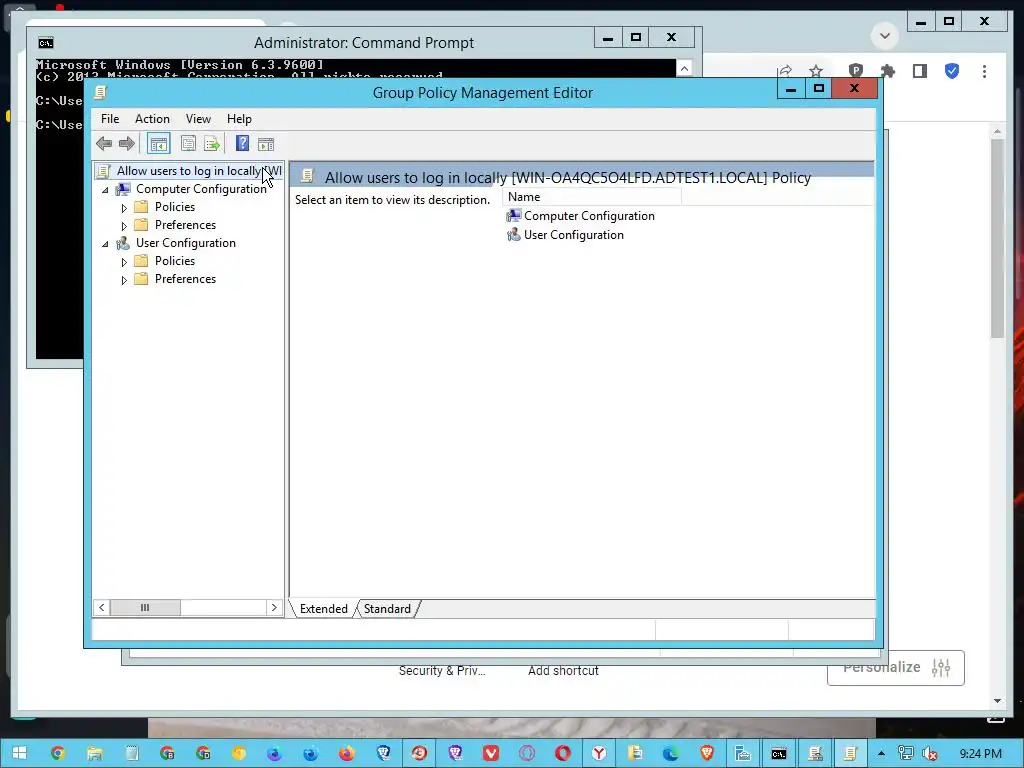
Task: Open the Help menu
Action: (x=239, y=119)
